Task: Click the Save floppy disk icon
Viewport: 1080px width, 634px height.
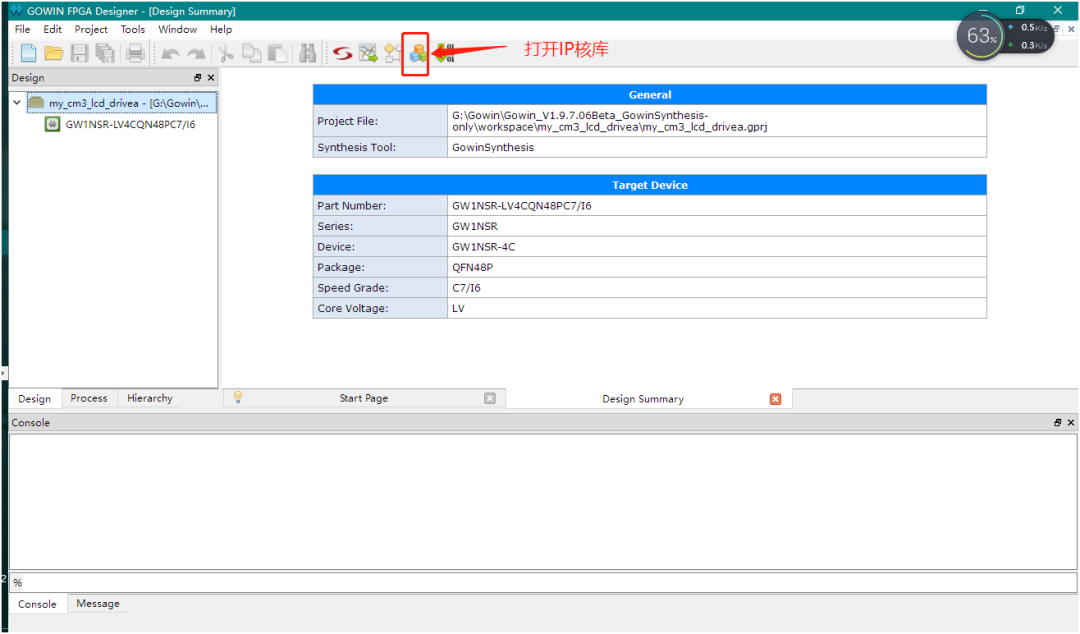Action: click(79, 53)
